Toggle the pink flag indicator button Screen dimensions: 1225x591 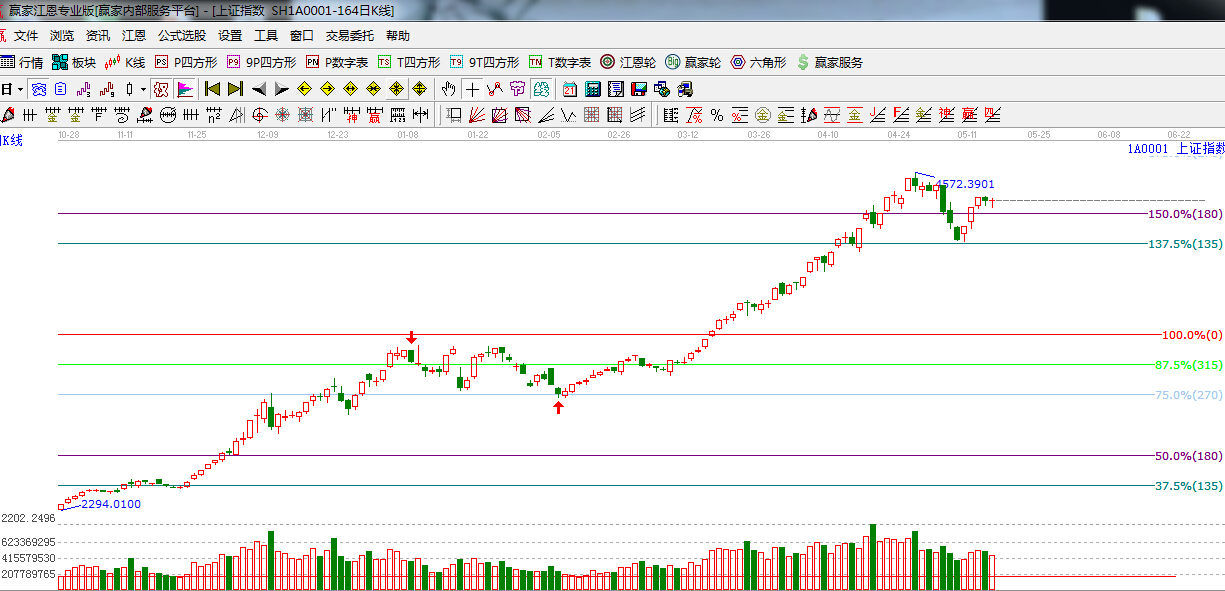click(x=185, y=89)
